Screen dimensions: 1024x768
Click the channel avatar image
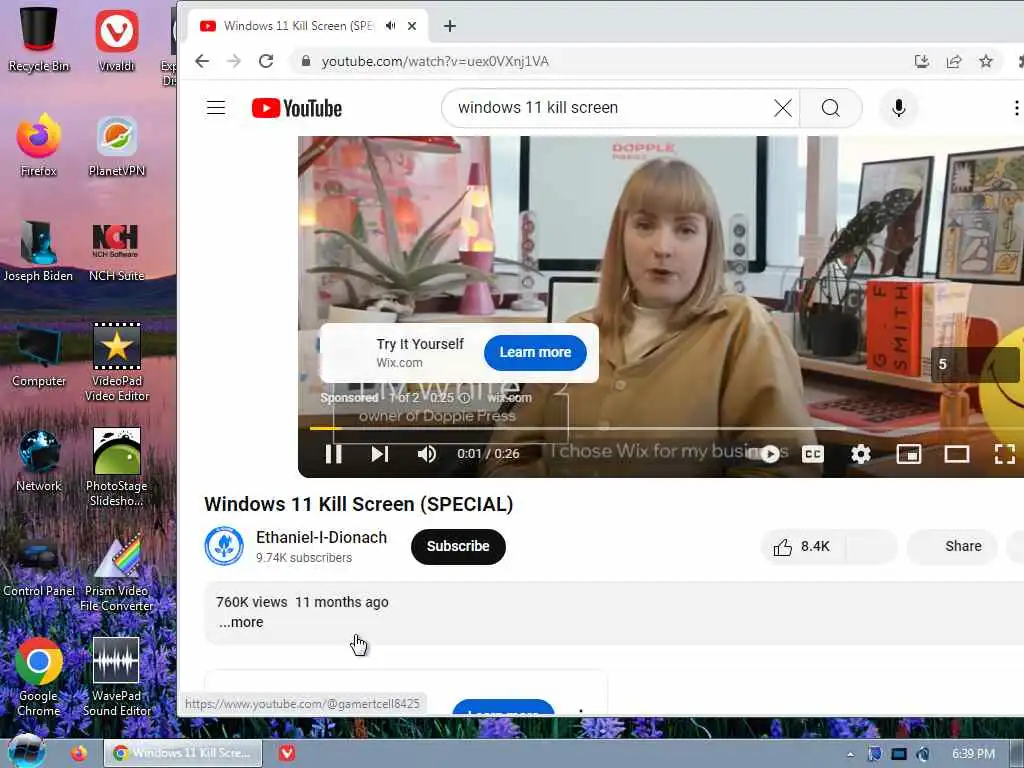tap(224, 546)
